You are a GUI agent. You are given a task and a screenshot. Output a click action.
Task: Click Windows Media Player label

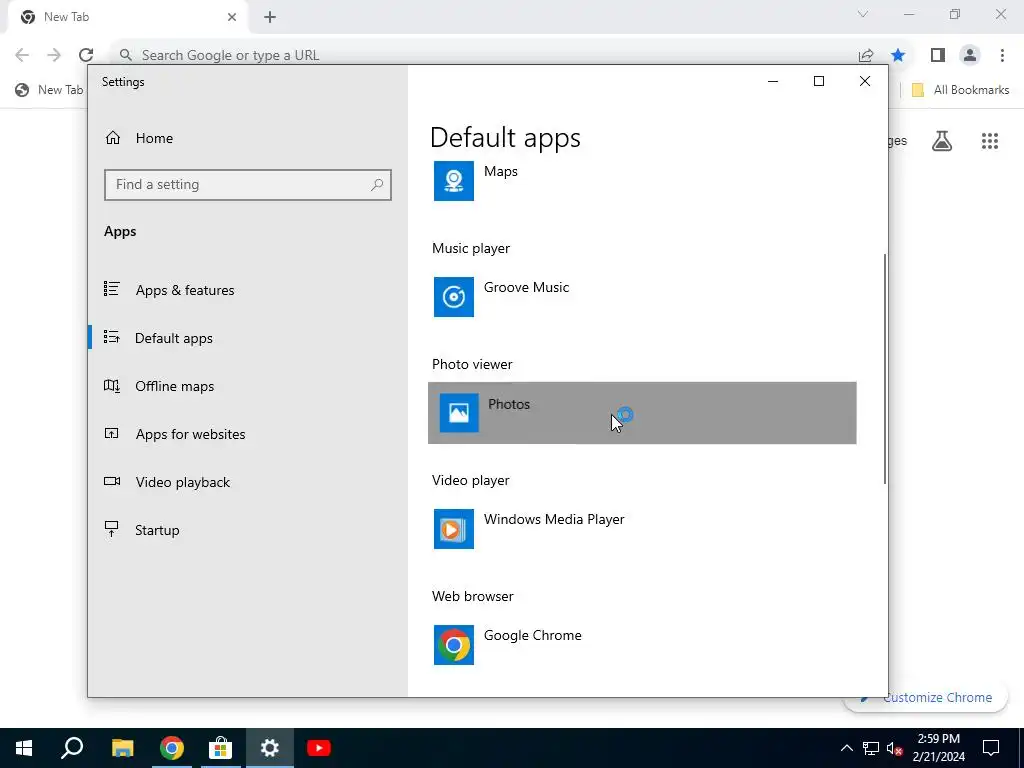tap(554, 519)
